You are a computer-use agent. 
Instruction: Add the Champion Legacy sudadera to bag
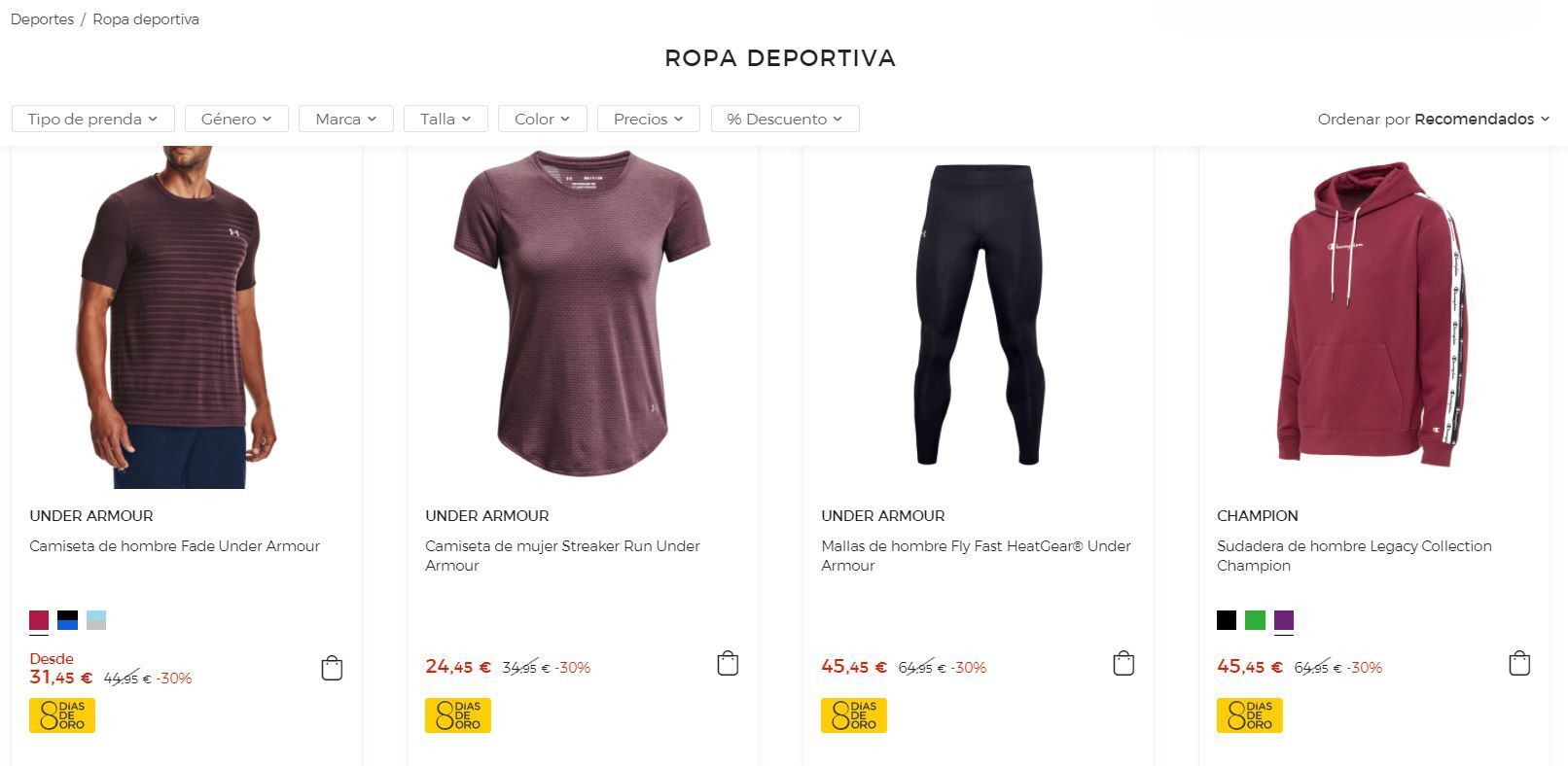click(1518, 662)
